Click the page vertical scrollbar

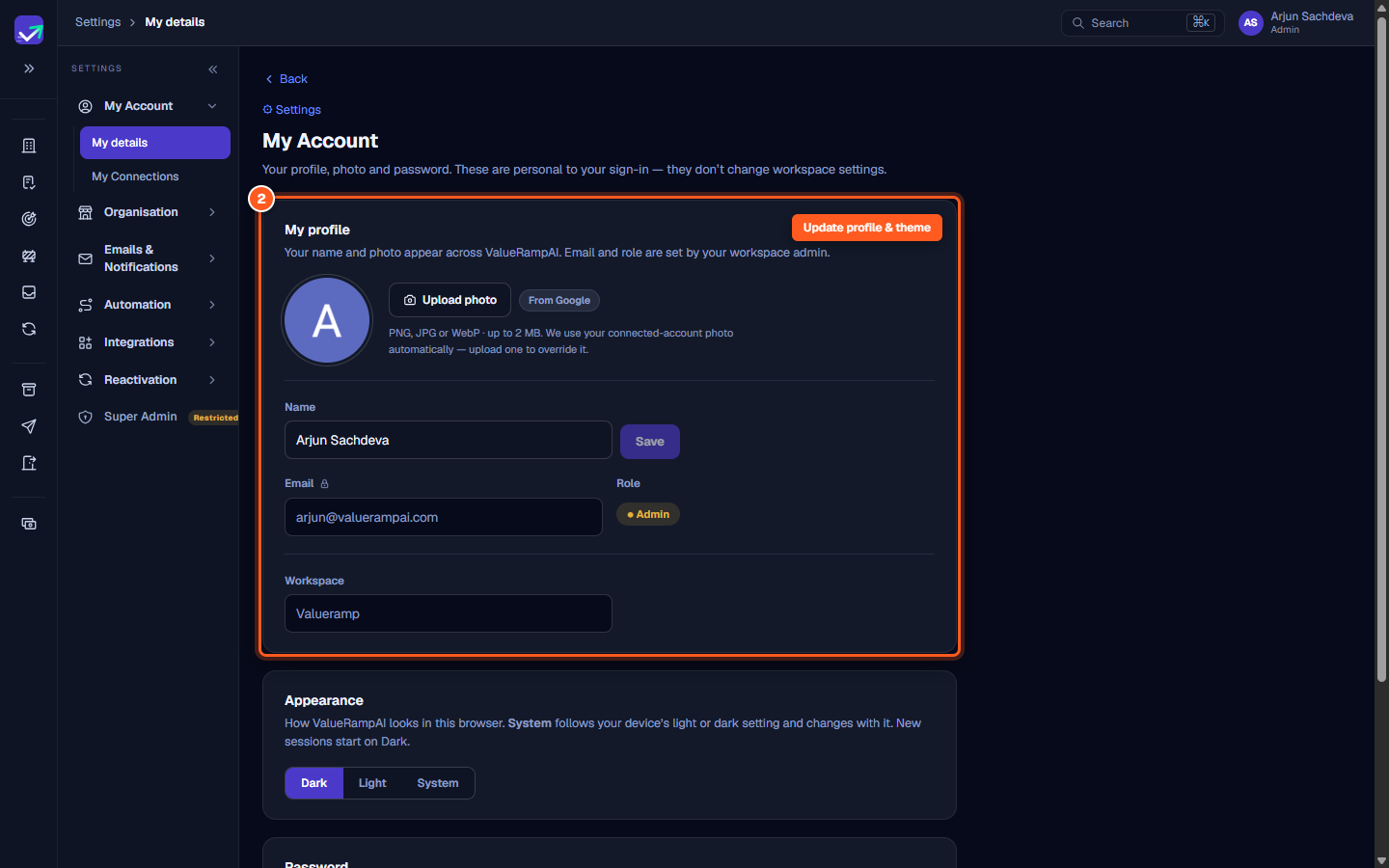point(1381,347)
